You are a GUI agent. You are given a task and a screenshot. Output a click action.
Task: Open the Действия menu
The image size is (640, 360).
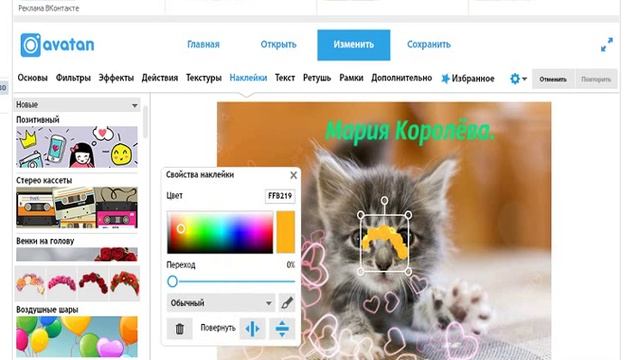(160, 78)
